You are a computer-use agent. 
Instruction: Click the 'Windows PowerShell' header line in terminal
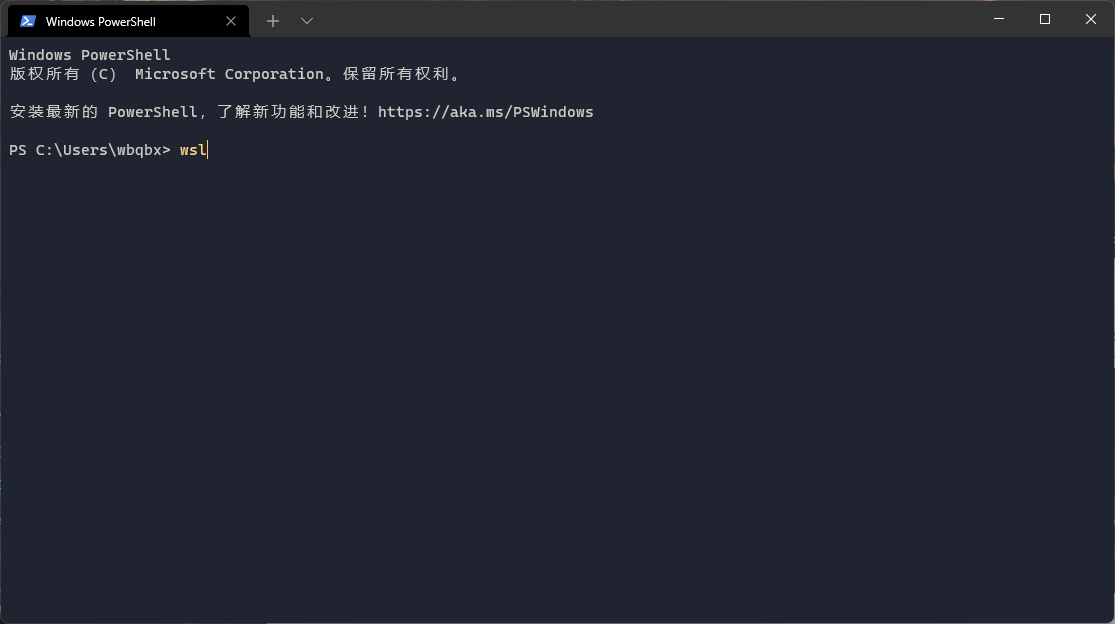click(x=90, y=55)
